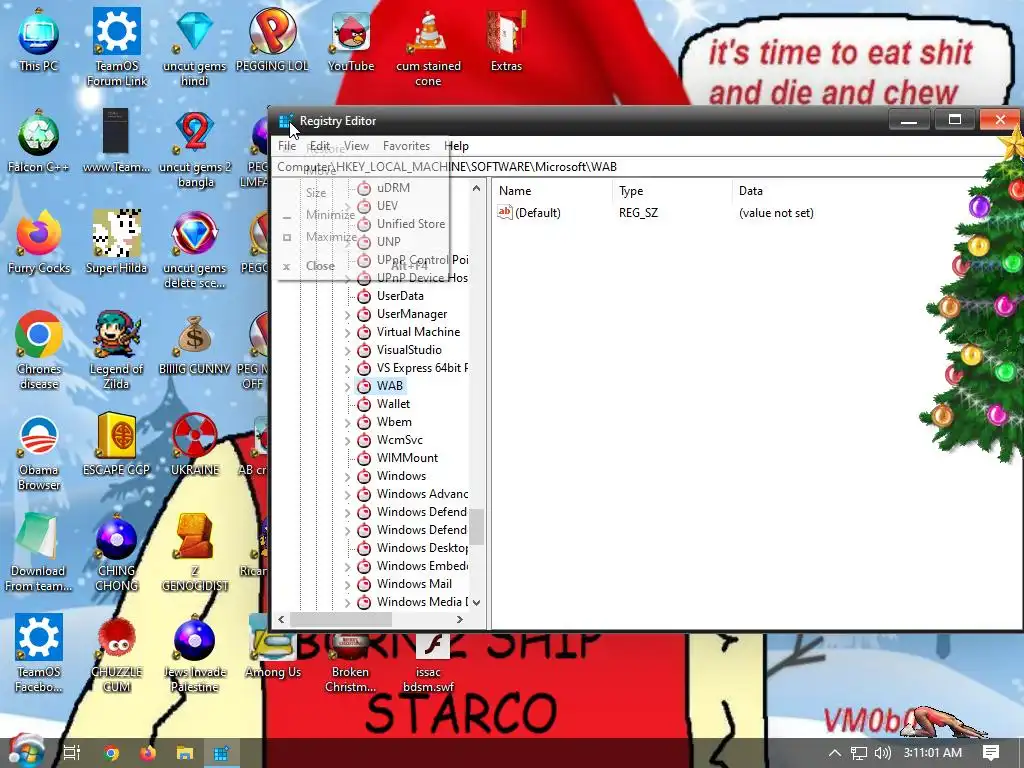Screen dimensions: 1024x768
Task: Open the Chrones disease Chrome icon
Action: tap(39, 351)
